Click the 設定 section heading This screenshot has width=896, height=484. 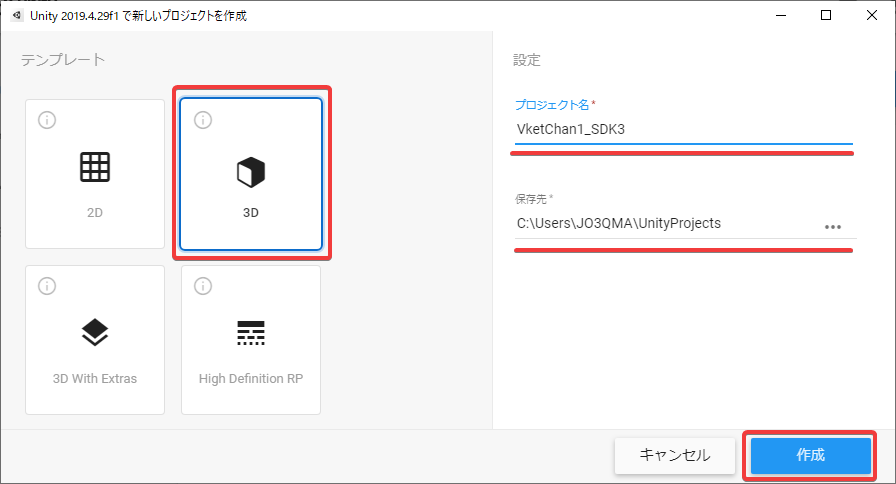(x=526, y=59)
